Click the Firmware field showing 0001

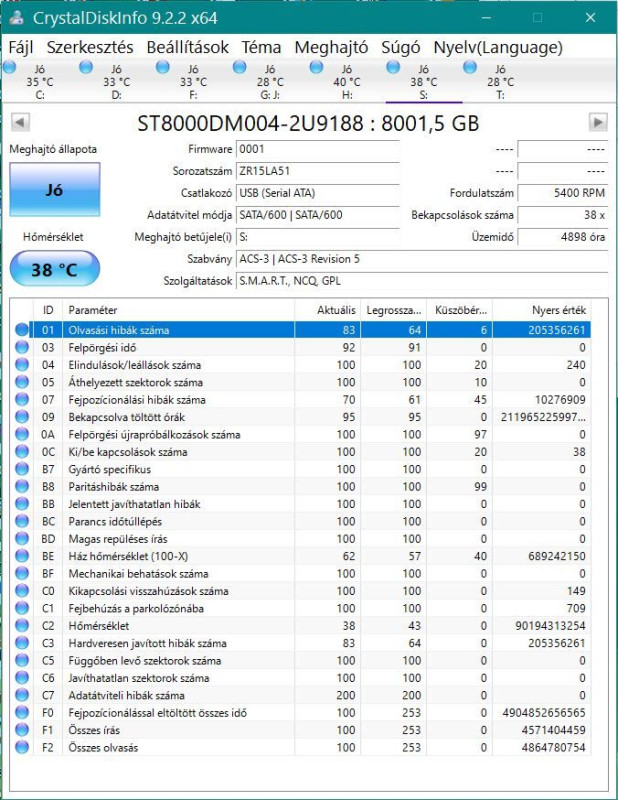(317, 149)
